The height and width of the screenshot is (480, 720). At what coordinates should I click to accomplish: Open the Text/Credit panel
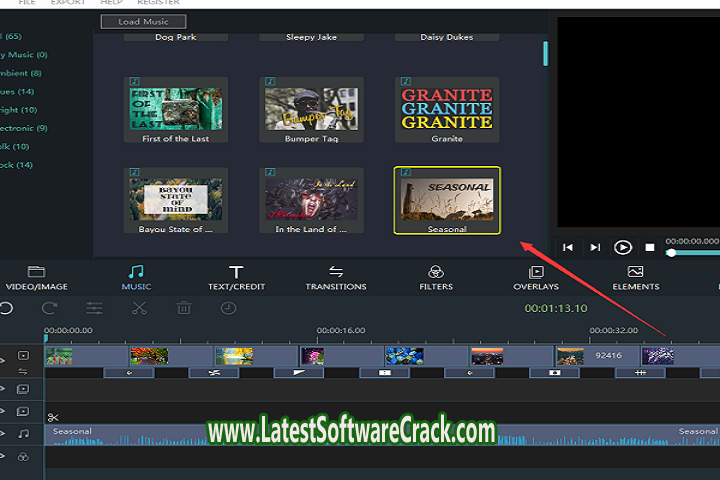pyautogui.click(x=236, y=277)
